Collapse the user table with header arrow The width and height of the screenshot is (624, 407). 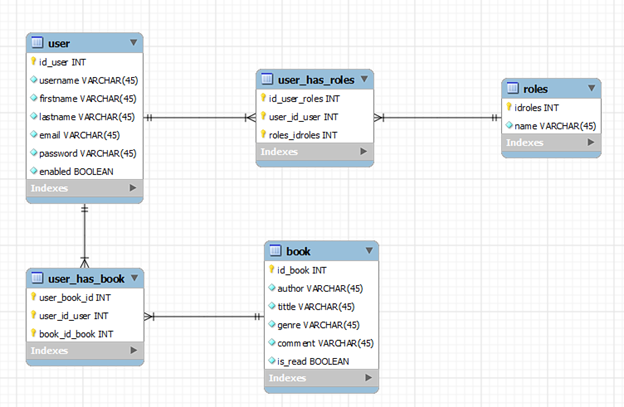coord(133,42)
